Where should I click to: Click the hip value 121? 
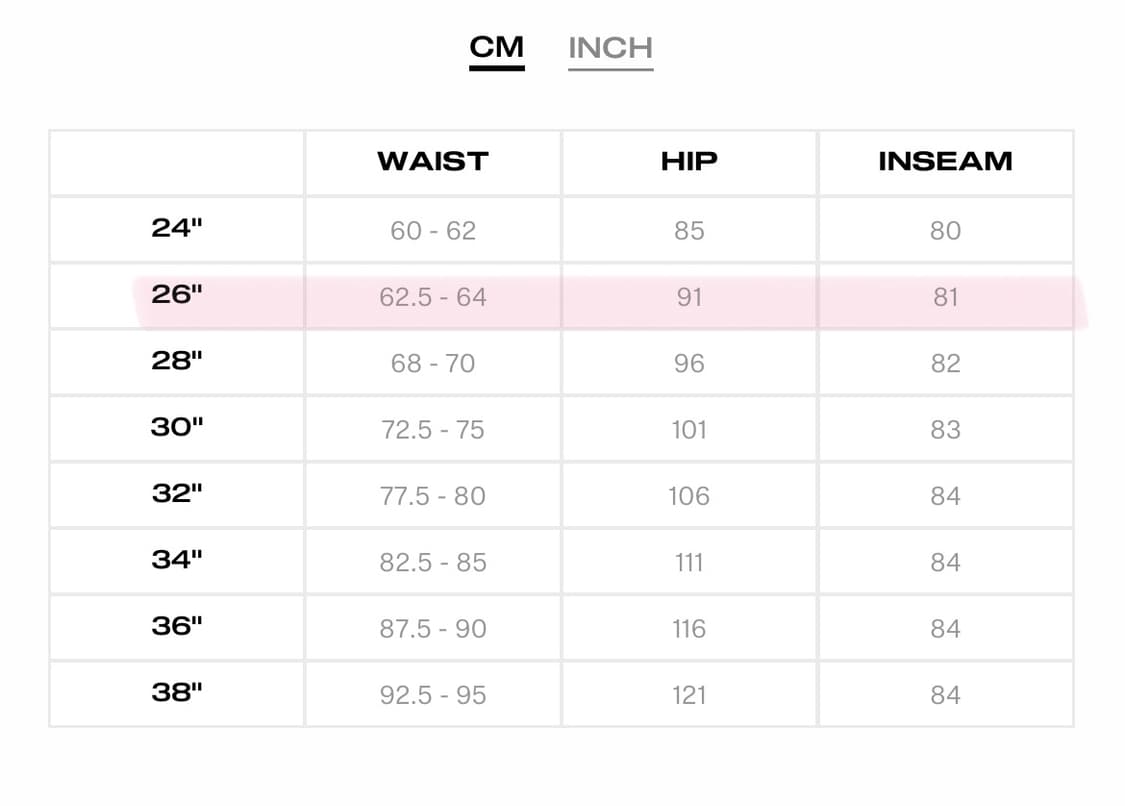point(689,695)
